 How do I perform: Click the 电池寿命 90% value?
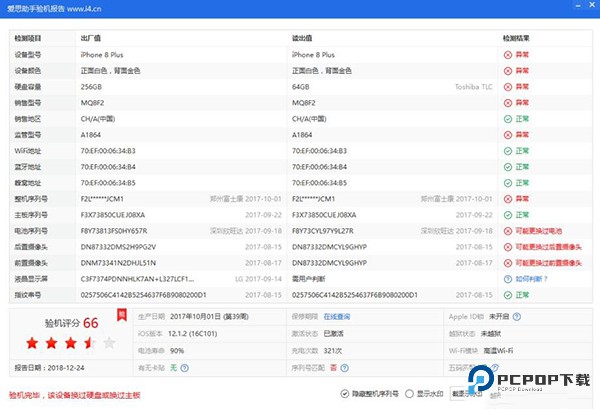click(x=177, y=351)
